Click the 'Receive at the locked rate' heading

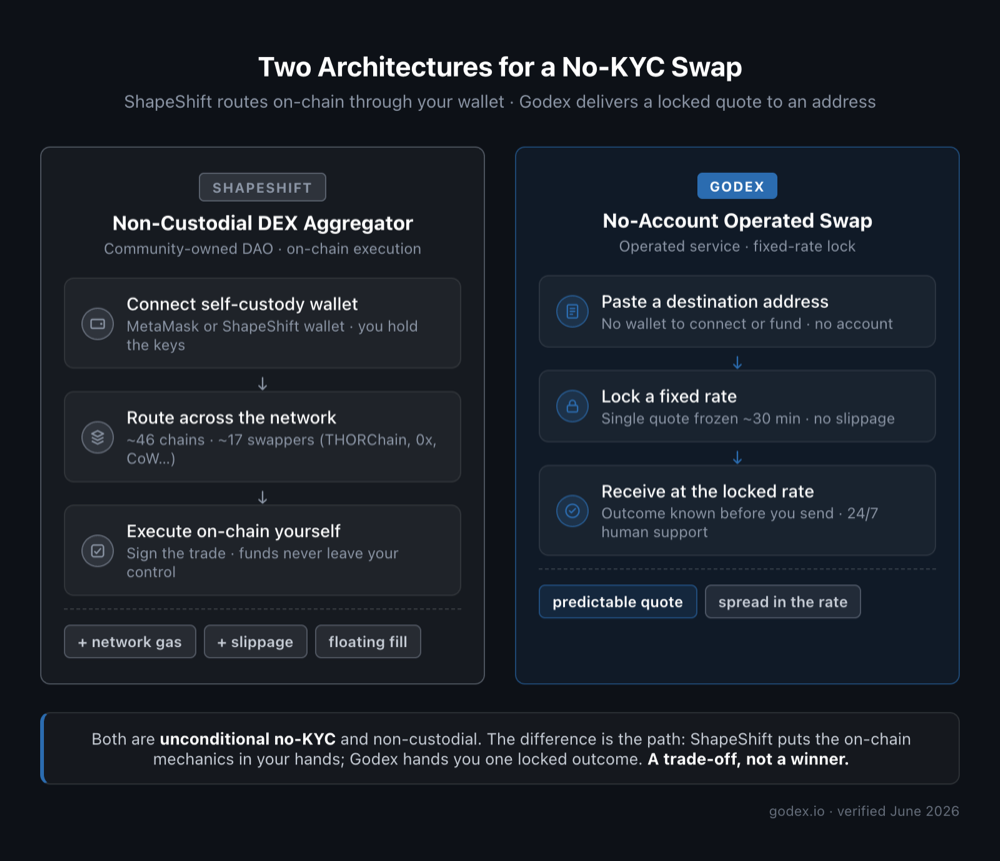(x=707, y=492)
